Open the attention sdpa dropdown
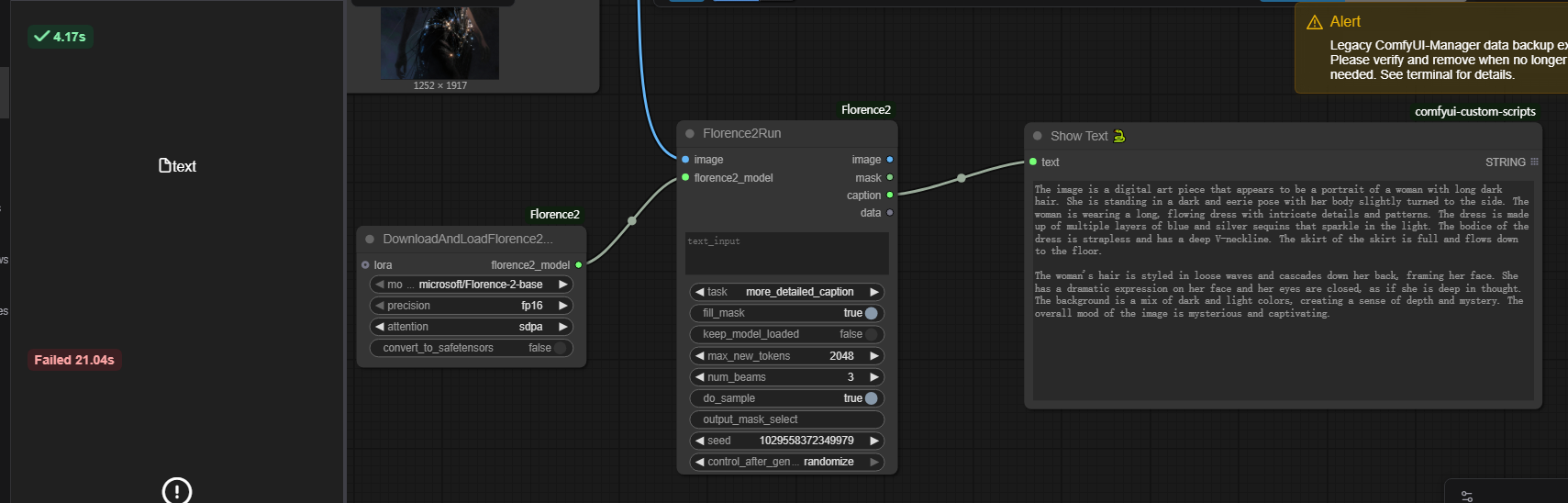The width and height of the screenshot is (1568, 503). click(x=471, y=327)
